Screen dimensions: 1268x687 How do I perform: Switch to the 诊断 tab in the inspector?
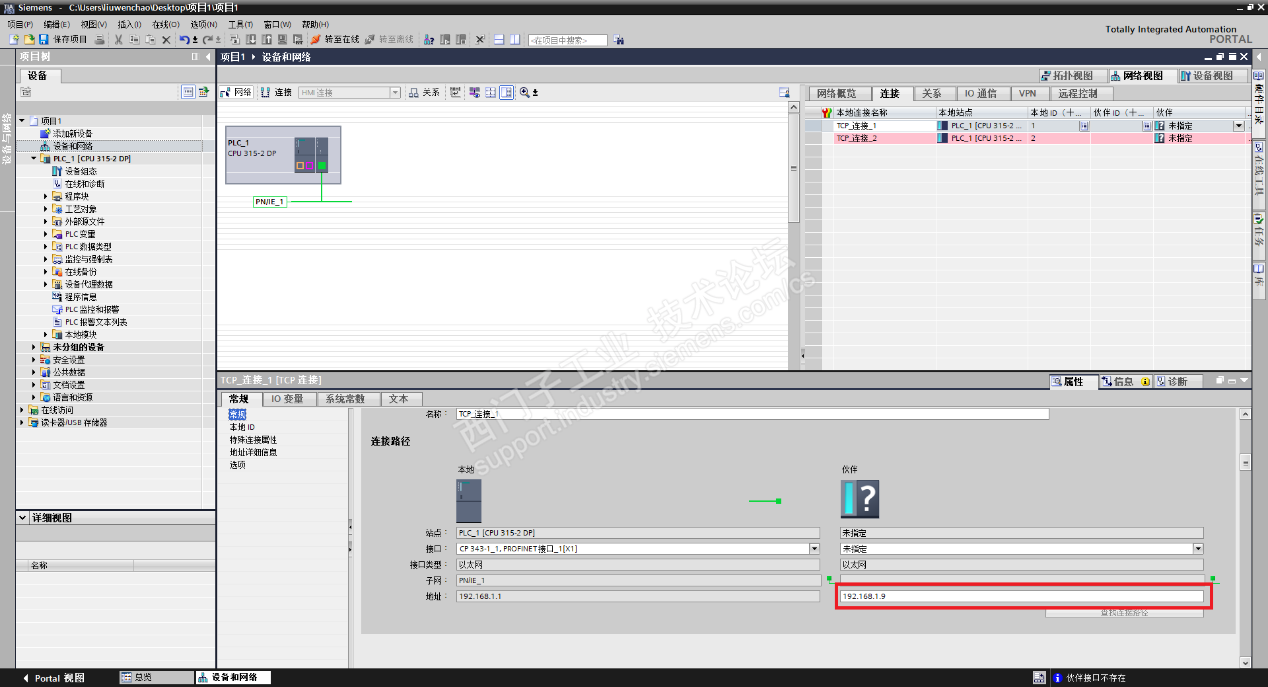[1176, 381]
